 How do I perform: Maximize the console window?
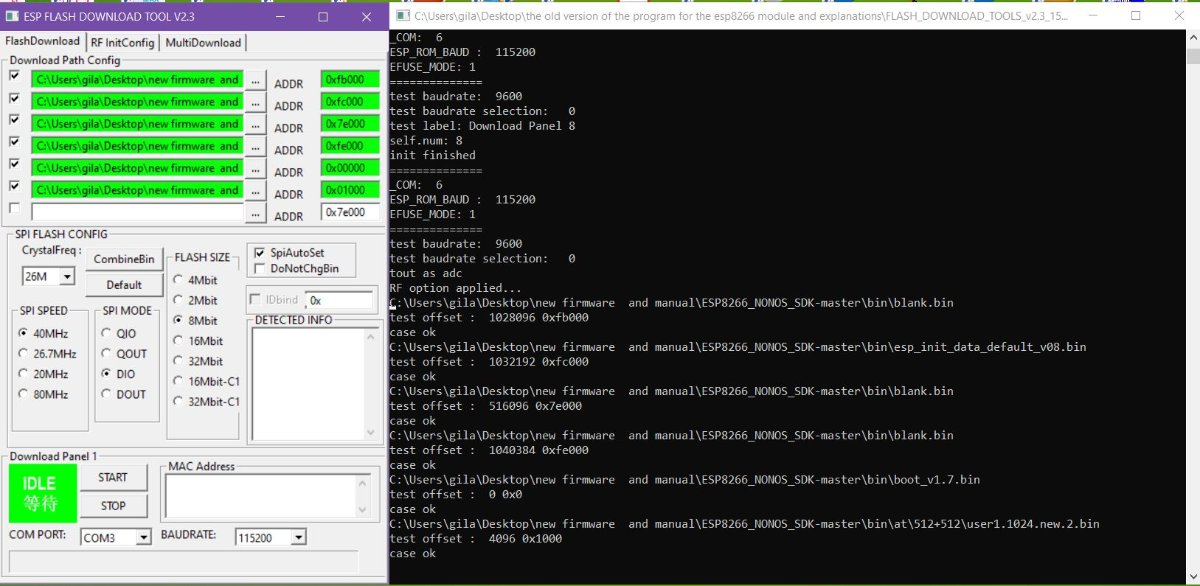(x=1135, y=16)
